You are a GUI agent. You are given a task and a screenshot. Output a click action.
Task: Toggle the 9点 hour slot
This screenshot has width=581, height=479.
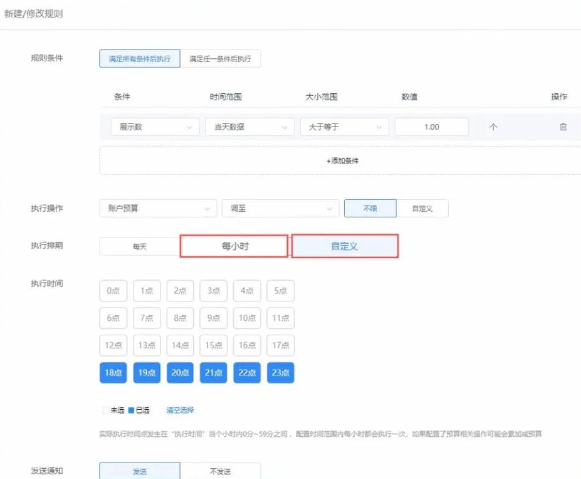pyautogui.click(x=213, y=318)
